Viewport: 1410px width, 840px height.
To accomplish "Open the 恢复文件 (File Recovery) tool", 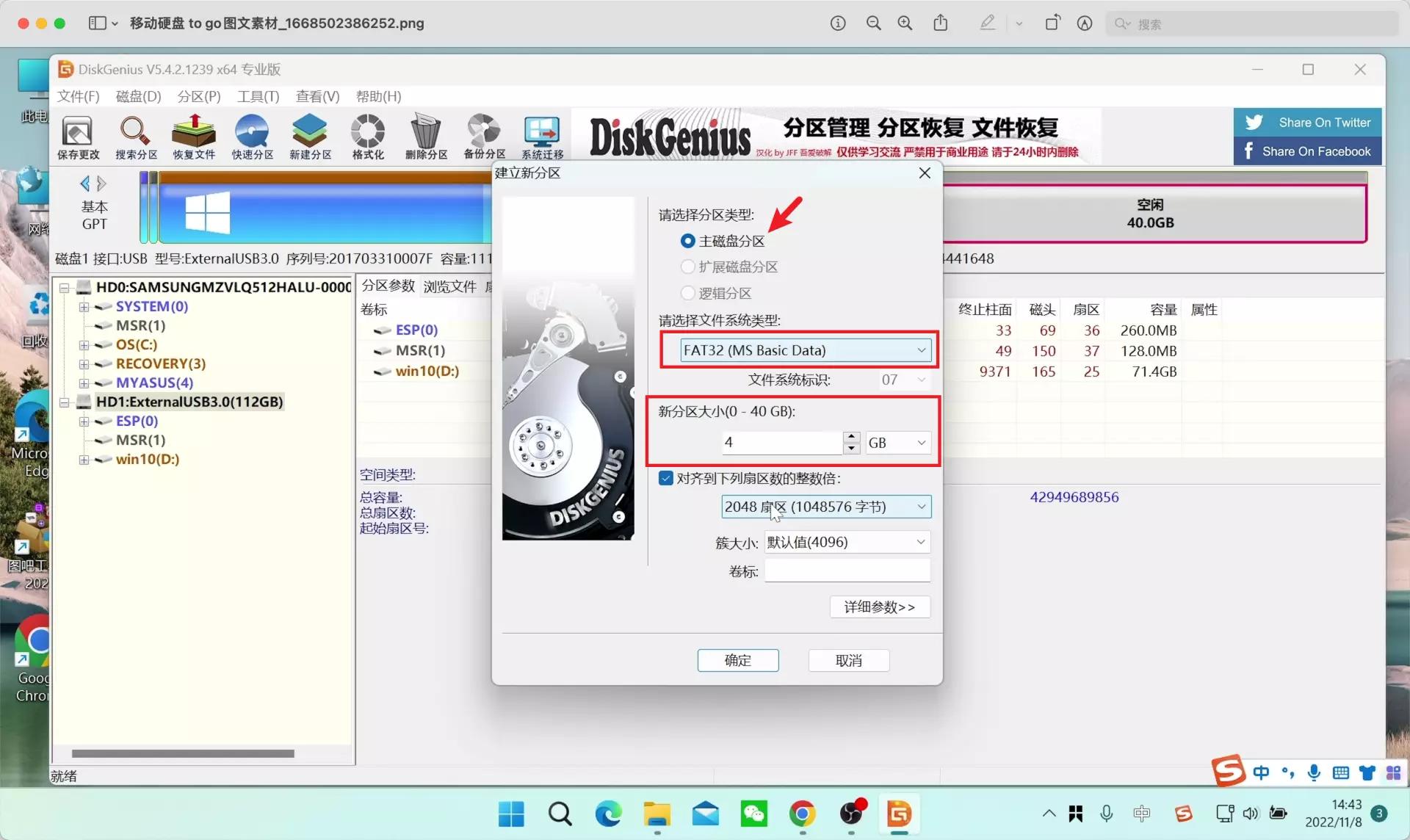I will click(193, 137).
